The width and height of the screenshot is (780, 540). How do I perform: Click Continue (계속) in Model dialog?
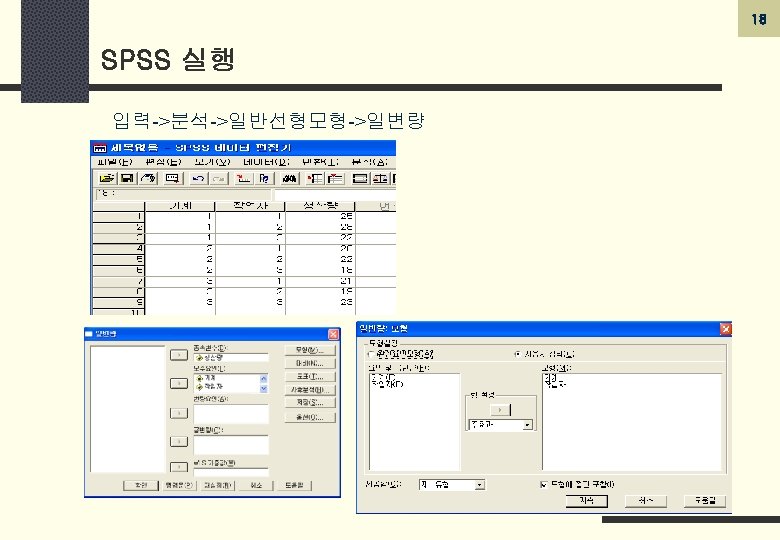(586, 501)
